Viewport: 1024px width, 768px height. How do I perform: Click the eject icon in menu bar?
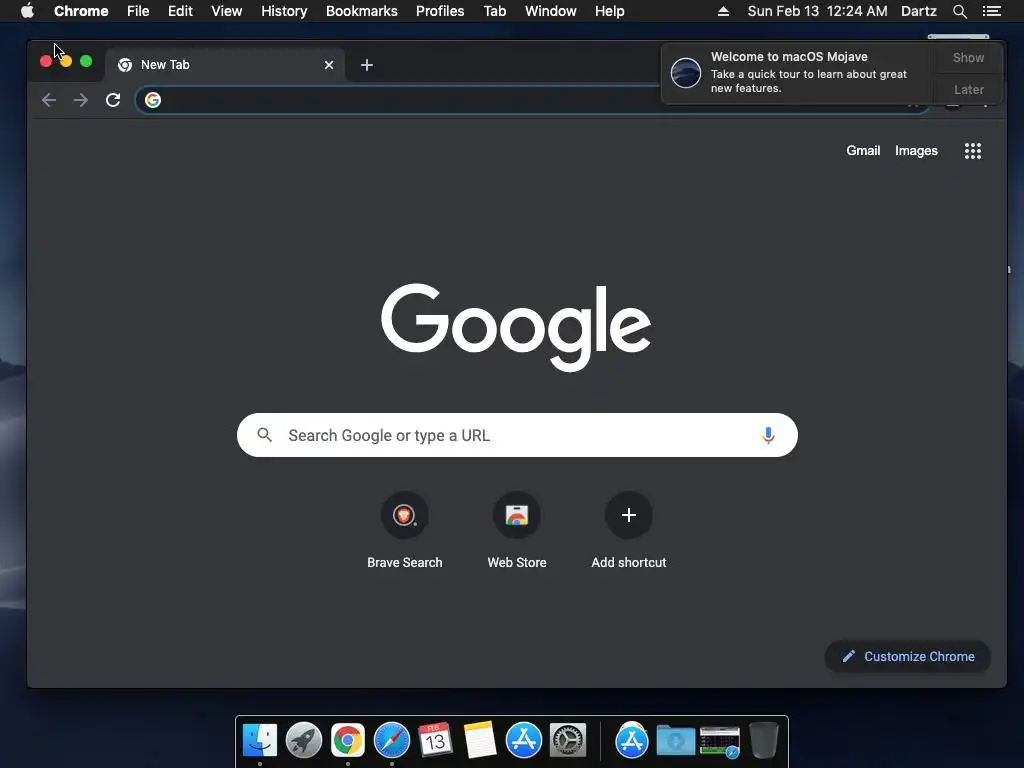point(723,11)
